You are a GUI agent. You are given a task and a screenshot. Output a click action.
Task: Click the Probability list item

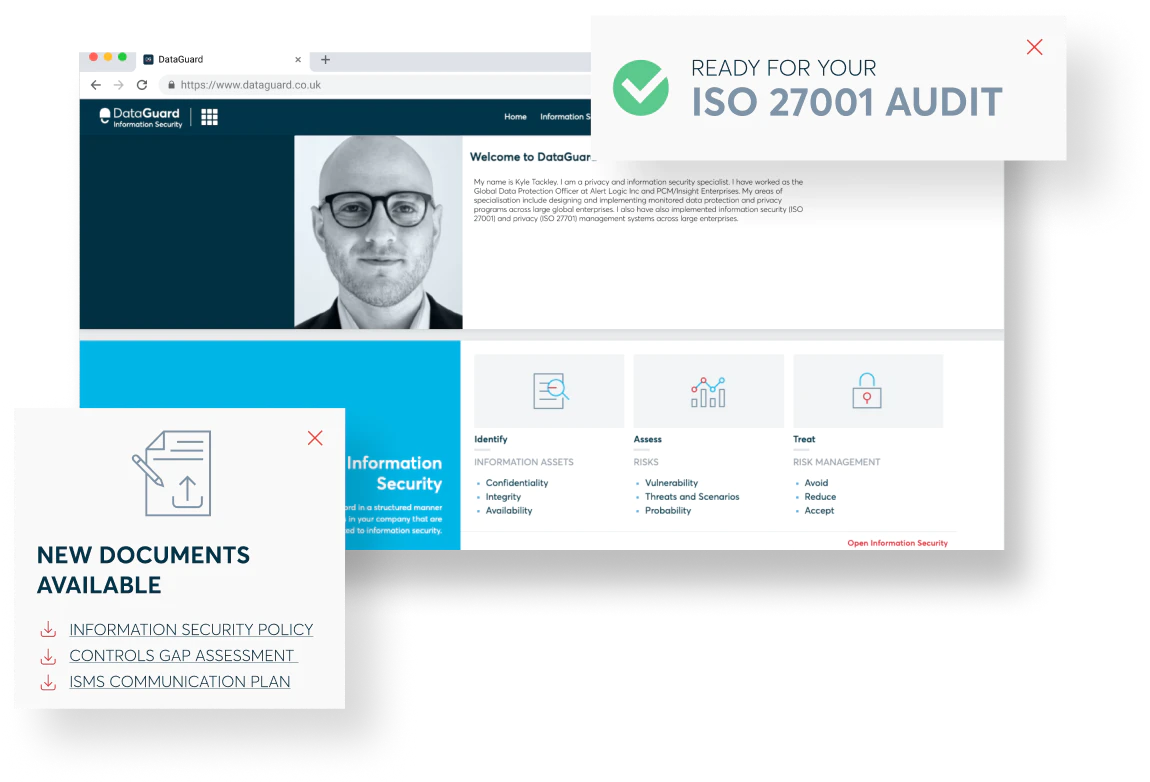[668, 511]
